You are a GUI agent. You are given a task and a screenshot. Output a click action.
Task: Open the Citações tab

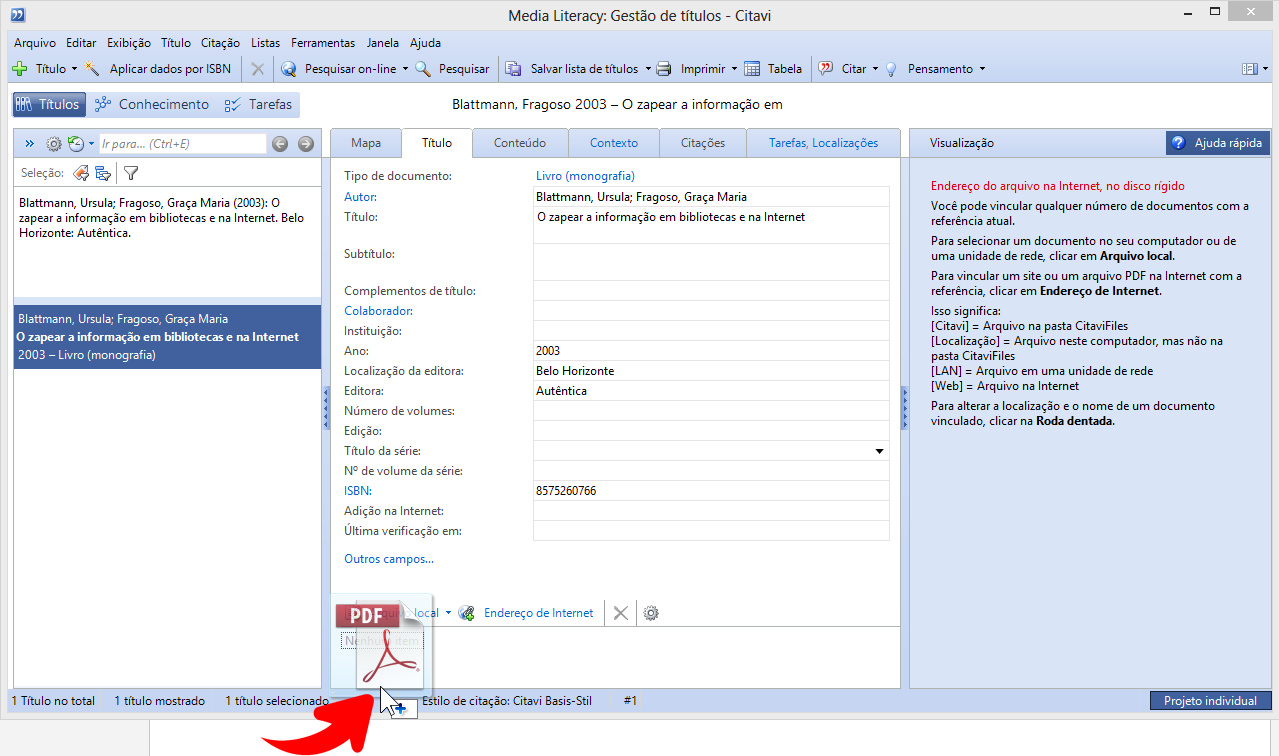pos(703,143)
